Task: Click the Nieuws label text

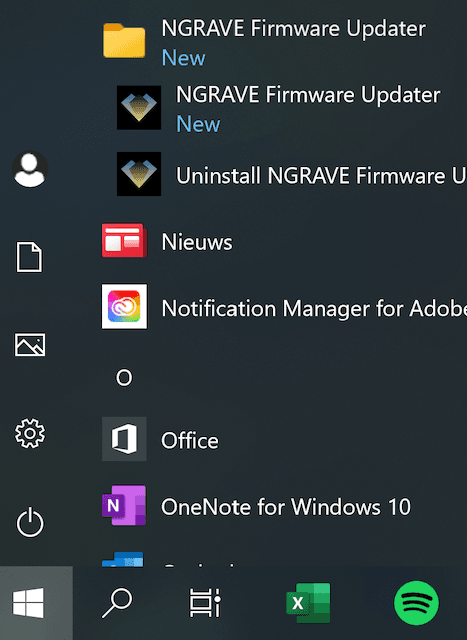Action: click(x=197, y=242)
